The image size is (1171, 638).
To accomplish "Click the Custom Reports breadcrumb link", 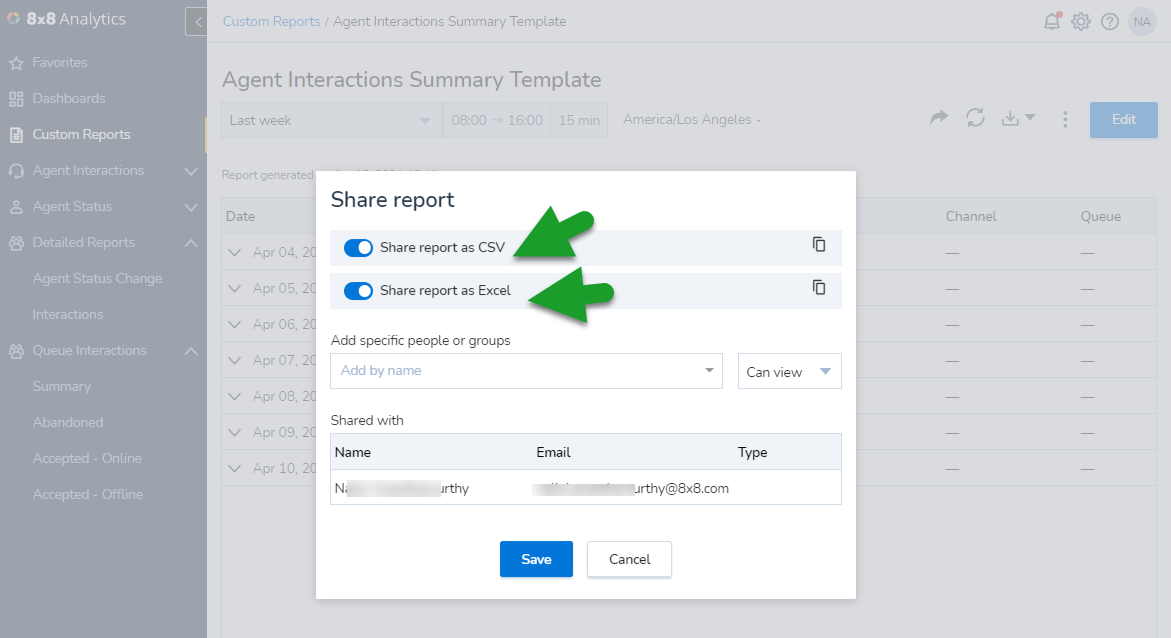I will [271, 22].
